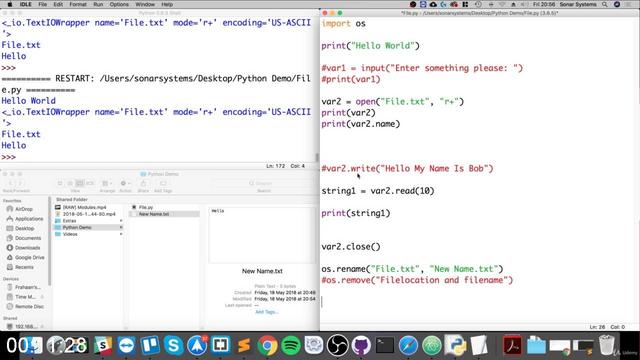Click the string1 = var2.read(10) line
640x360 pixels.
coord(378,191)
